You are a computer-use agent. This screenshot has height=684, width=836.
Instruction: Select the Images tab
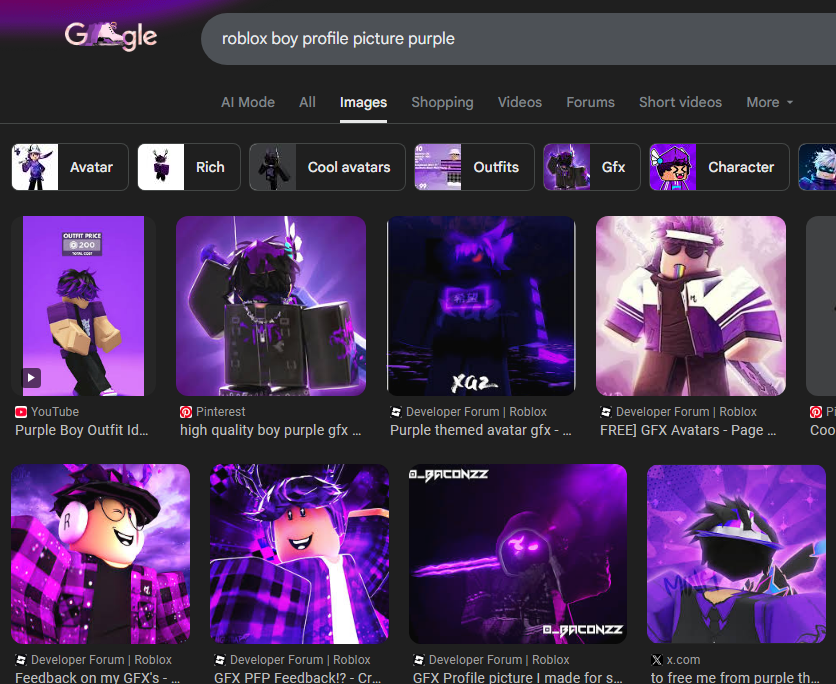click(x=363, y=102)
